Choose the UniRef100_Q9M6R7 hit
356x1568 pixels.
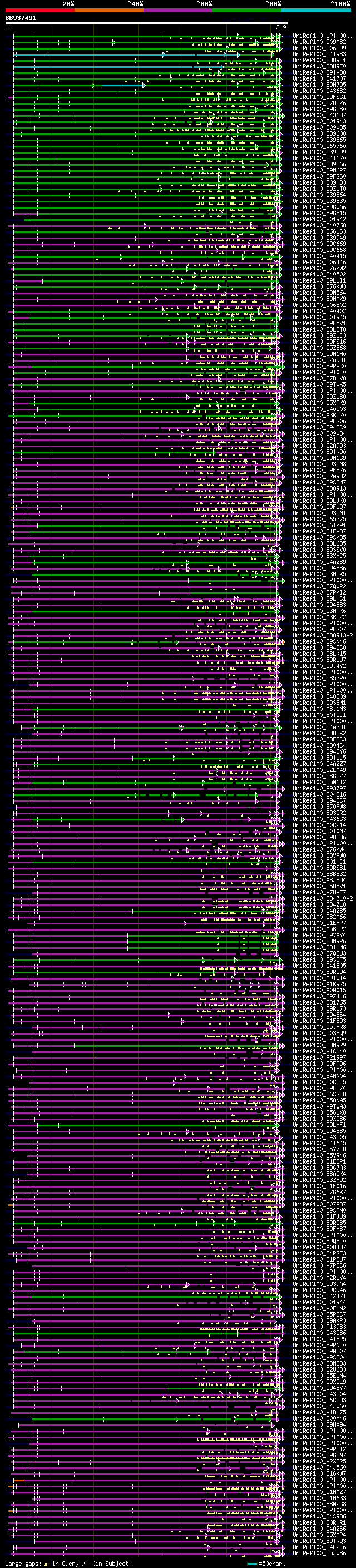(319, 170)
